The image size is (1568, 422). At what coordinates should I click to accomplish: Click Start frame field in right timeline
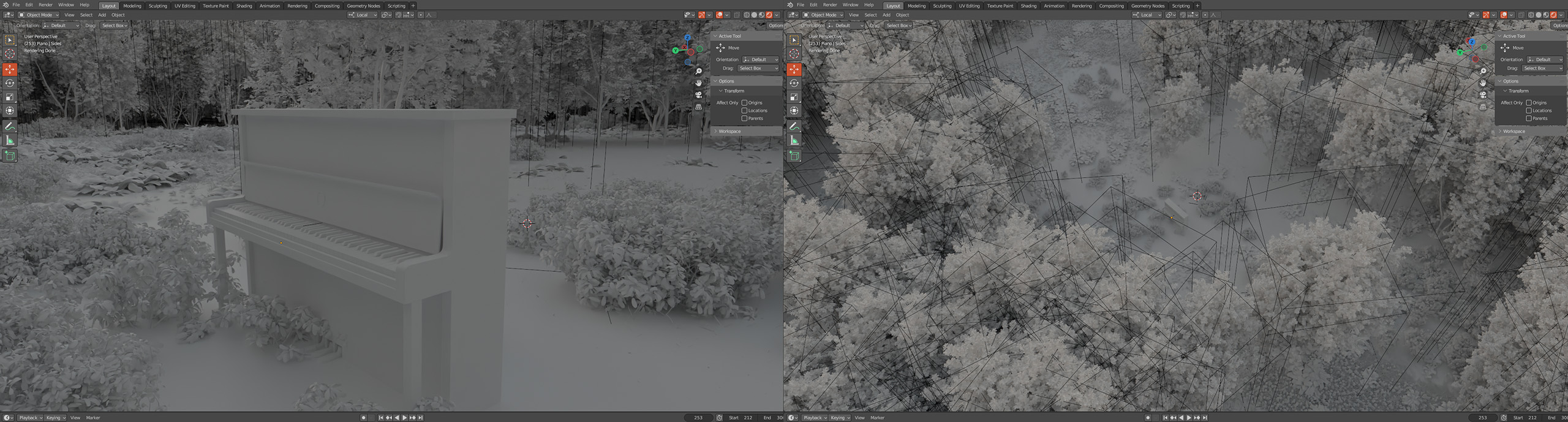1526,418
